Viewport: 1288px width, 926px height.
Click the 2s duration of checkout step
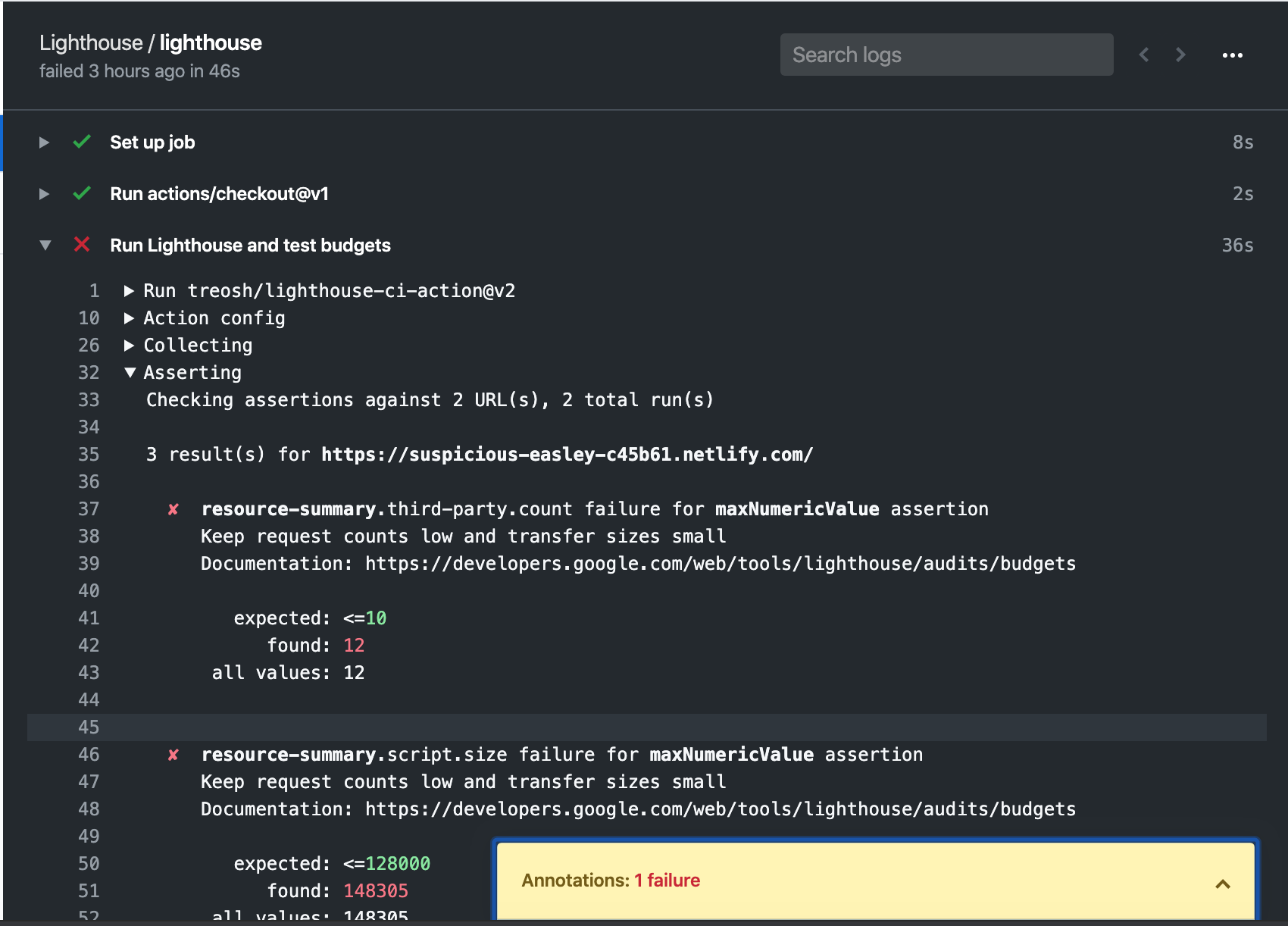(1243, 194)
